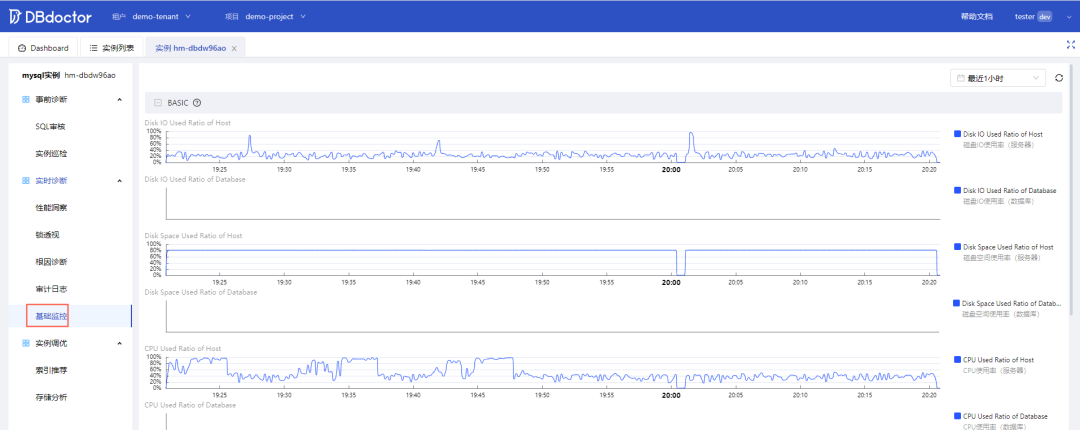
Task: Toggle Disk Space Used Ratio of Host legend
Action: (x=1004, y=247)
